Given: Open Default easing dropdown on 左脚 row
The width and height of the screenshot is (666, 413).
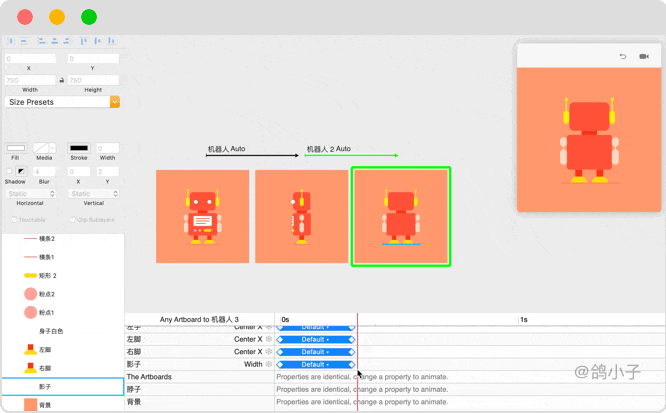Looking at the screenshot, I should pyautogui.click(x=315, y=339).
